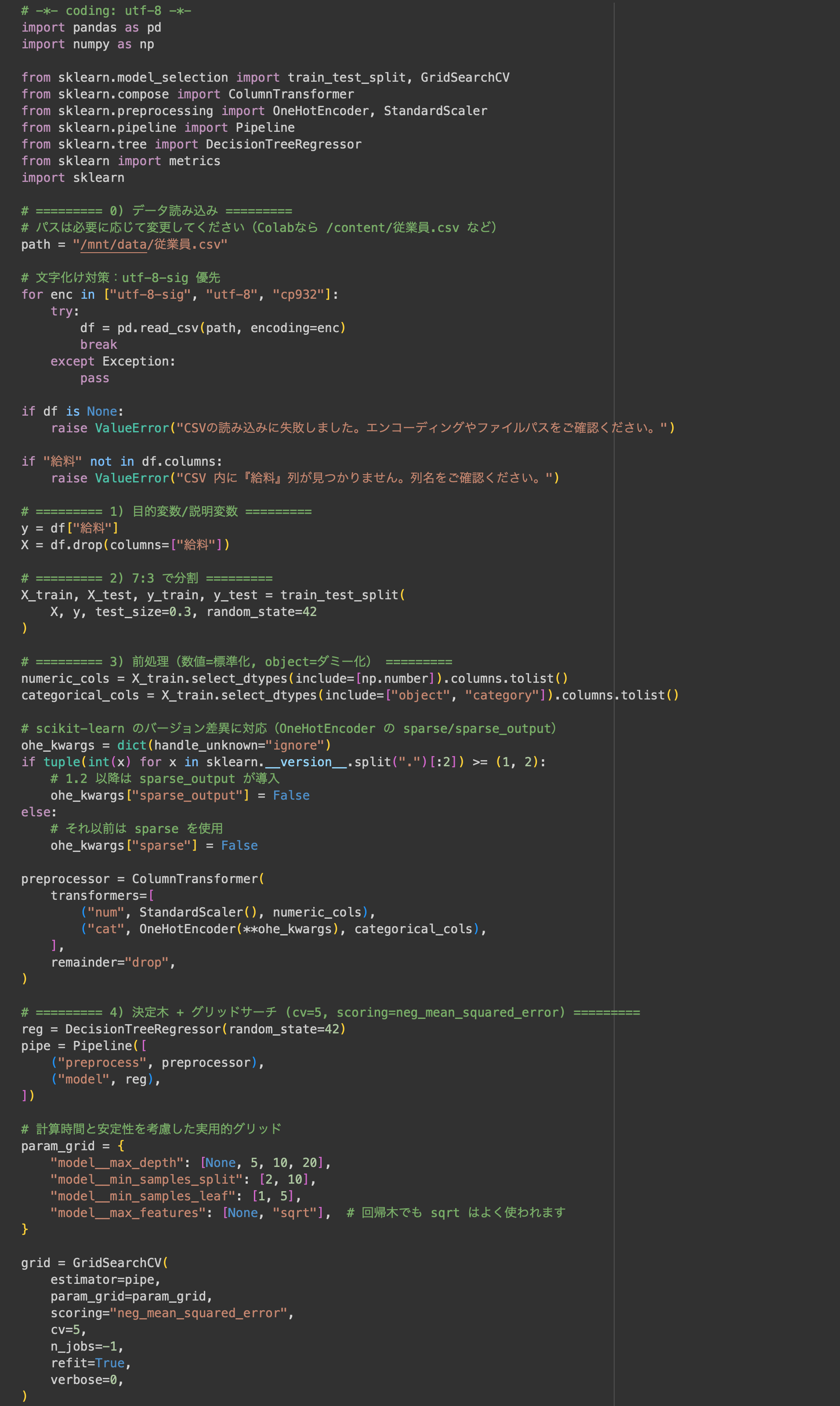Click the "import sklearn" line
Viewport: 840px width, 1406px height.
click(x=72, y=178)
